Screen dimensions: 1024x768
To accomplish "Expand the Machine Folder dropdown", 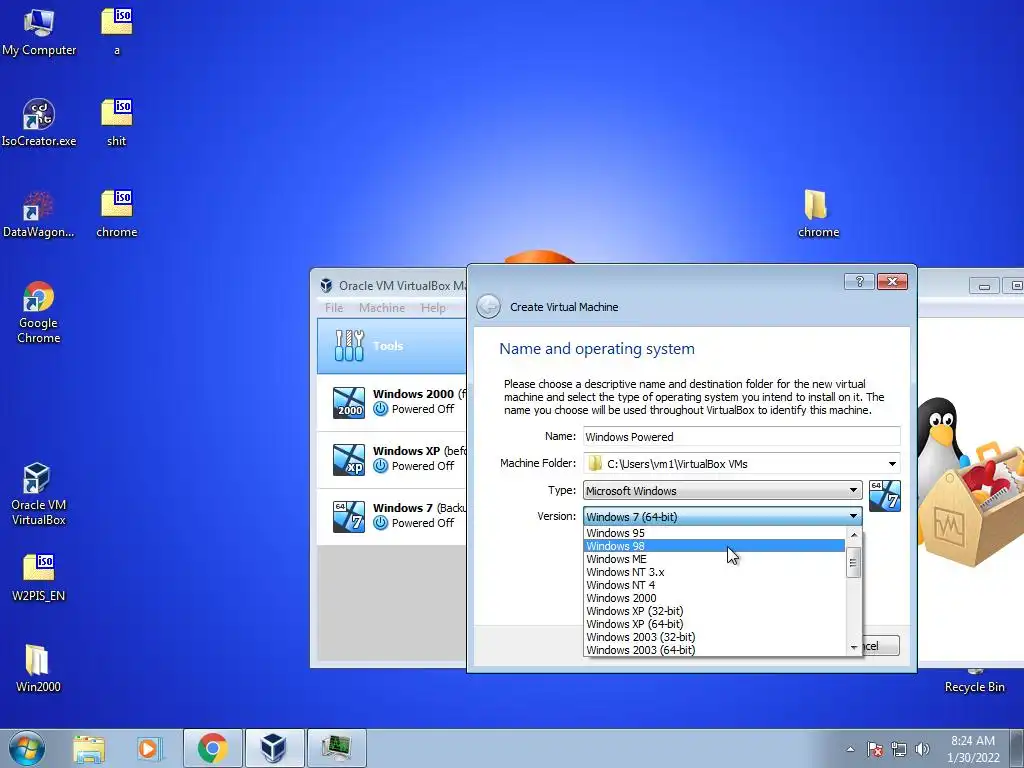I will pos(892,464).
